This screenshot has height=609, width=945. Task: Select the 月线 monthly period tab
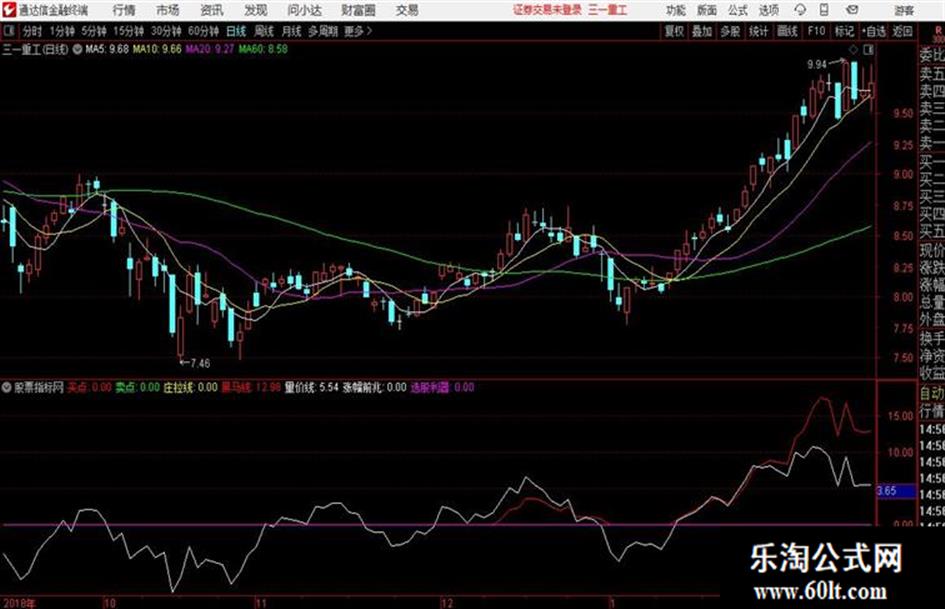tap(292, 31)
